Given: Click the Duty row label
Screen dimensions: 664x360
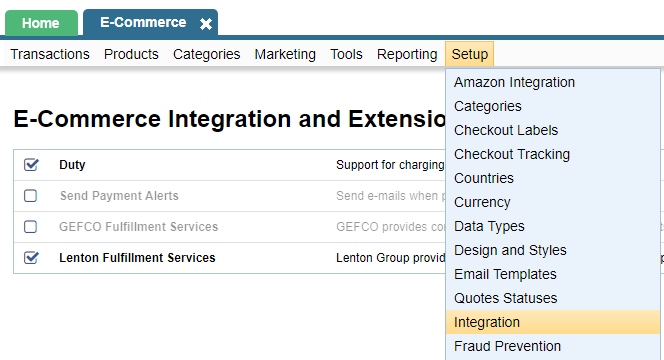Looking at the screenshot, I should coord(72,165).
